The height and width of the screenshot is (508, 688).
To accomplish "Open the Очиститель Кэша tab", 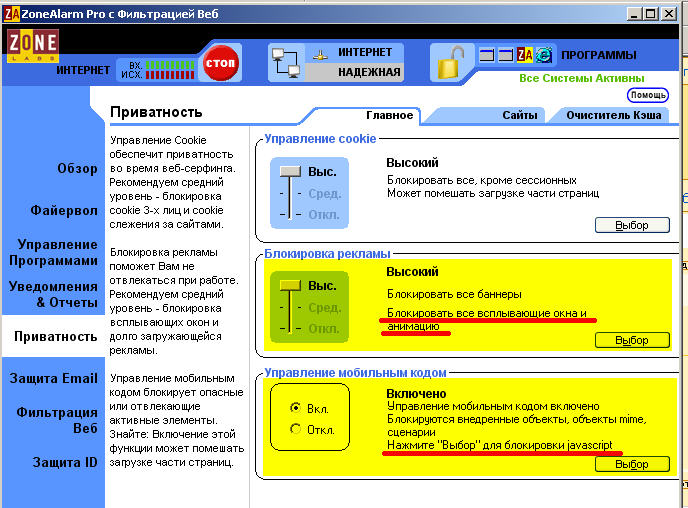I will pos(613,115).
